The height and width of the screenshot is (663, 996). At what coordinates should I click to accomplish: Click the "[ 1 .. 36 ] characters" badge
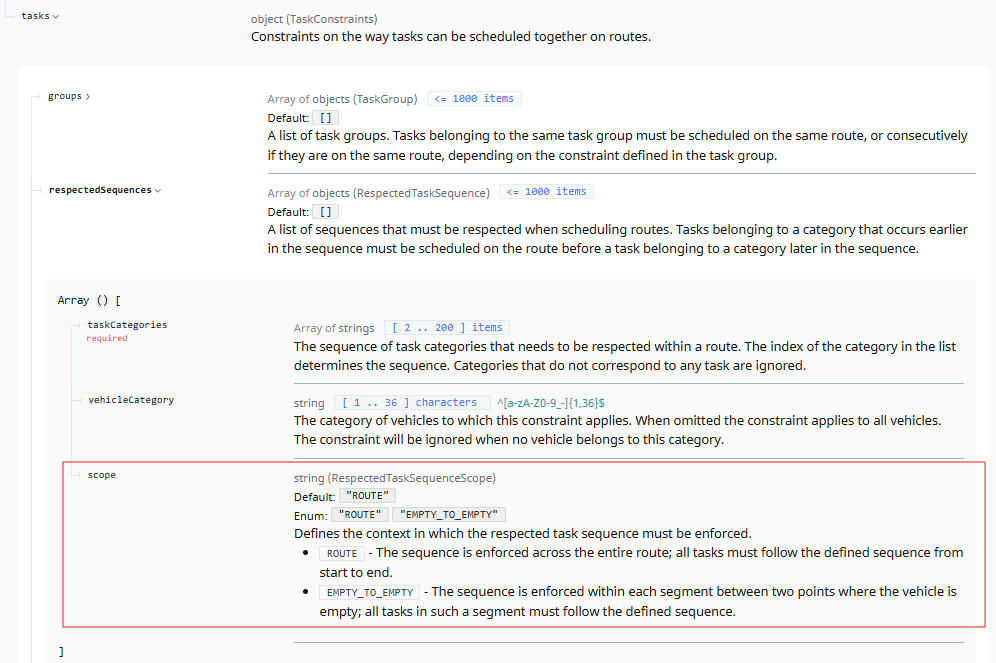tap(412, 403)
